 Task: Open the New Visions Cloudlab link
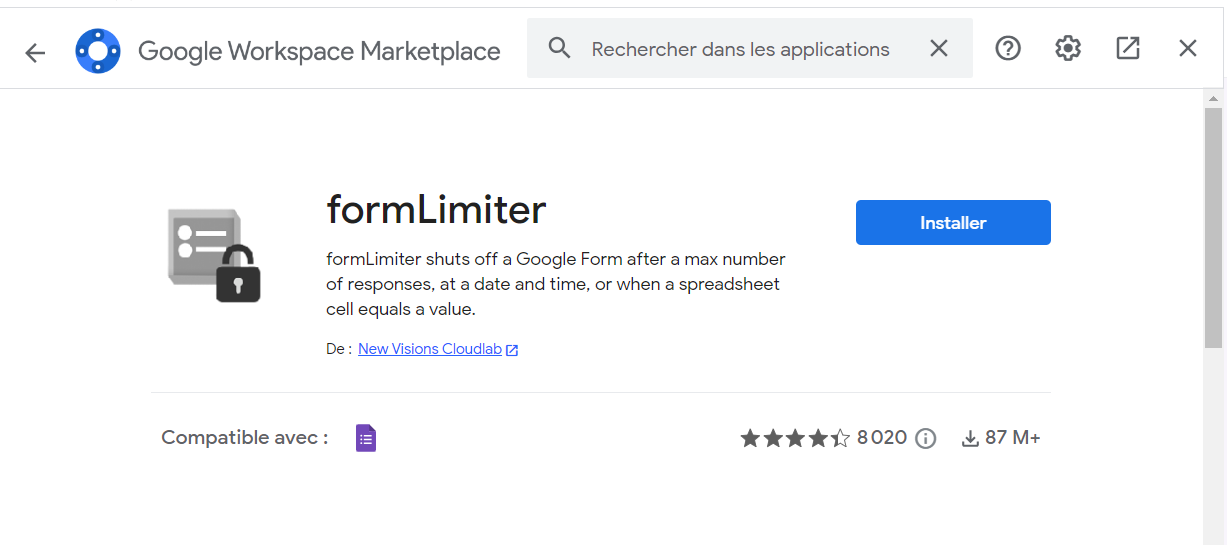pyautogui.click(x=430, y=349)
